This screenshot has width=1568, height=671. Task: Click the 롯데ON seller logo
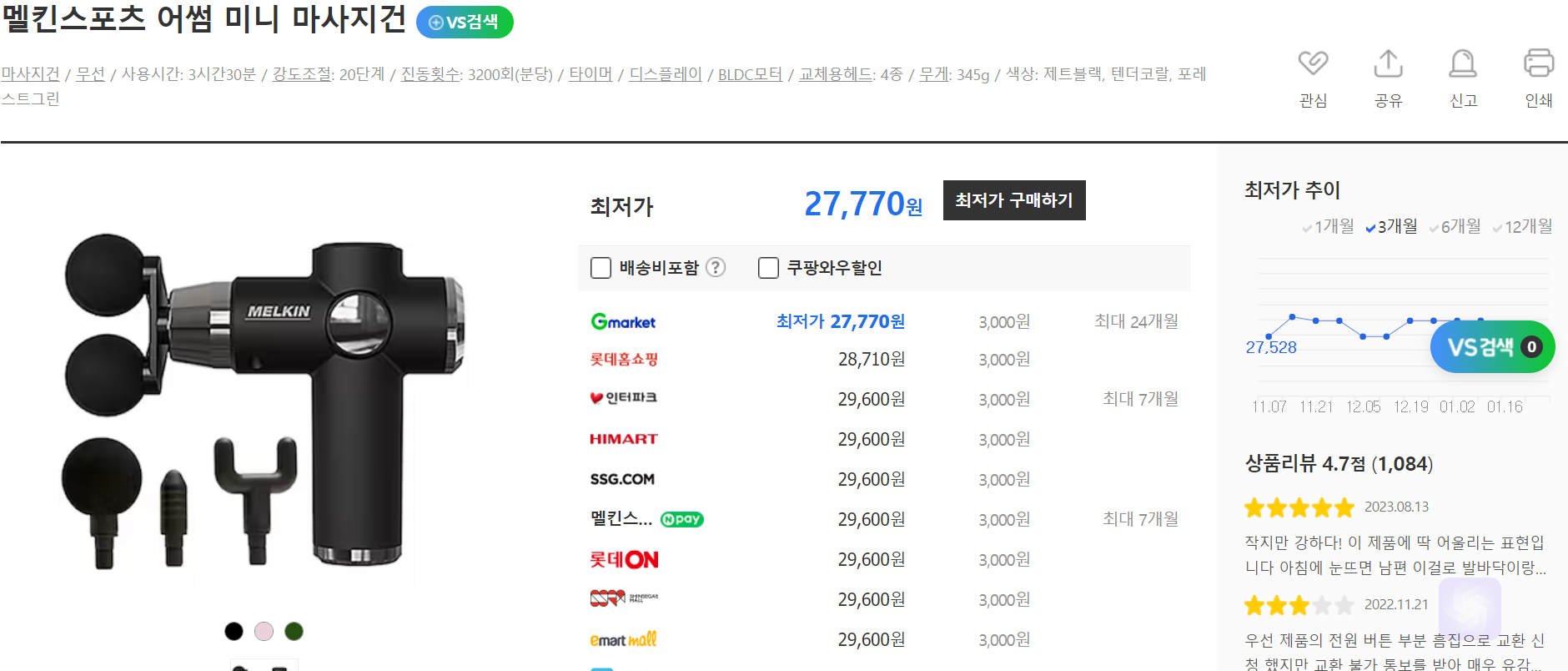tap(624, 559)
